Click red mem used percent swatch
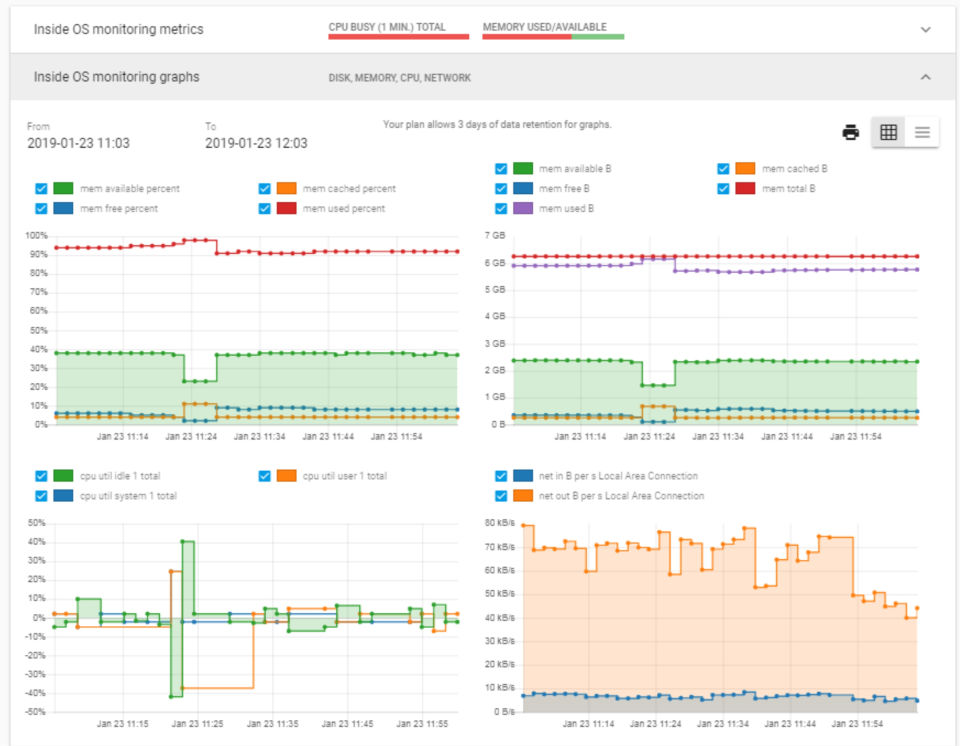This screenshot has height=746, width=960. [x=287, y=208]
